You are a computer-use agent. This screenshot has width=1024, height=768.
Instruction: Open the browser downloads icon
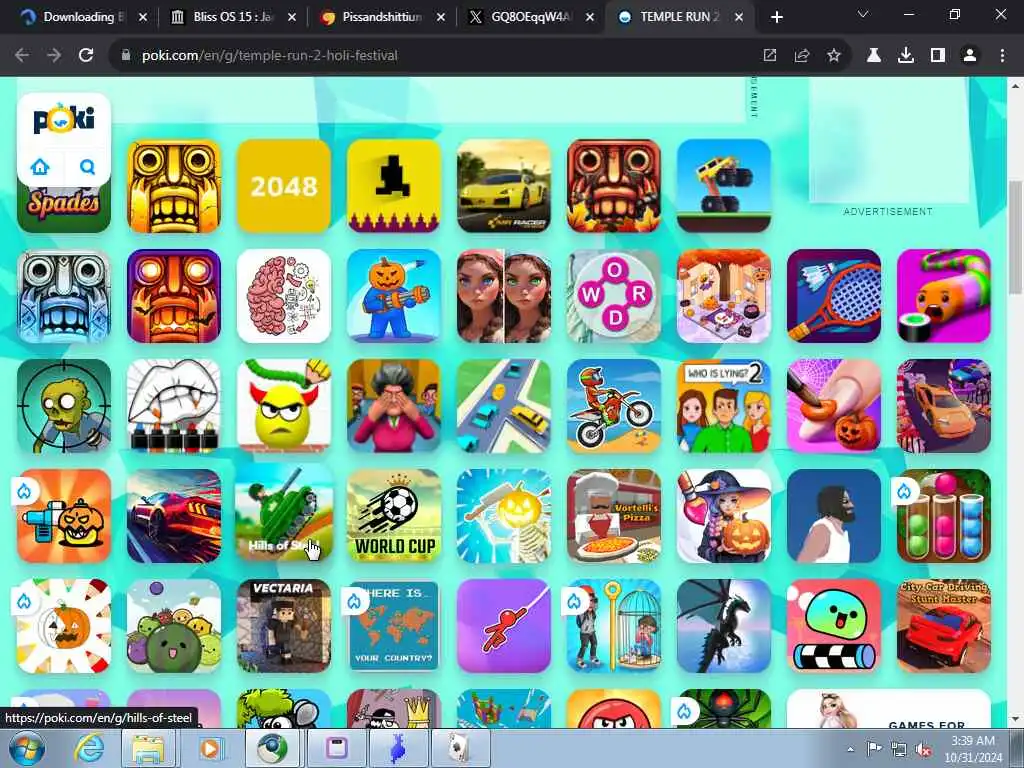tap(906, 56)
